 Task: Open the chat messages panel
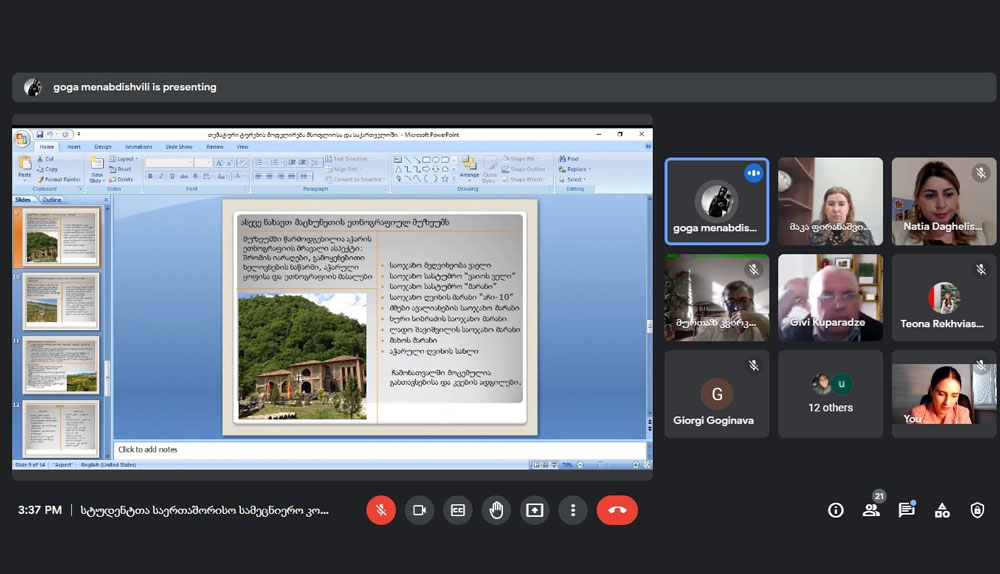(x=906, y=510)
